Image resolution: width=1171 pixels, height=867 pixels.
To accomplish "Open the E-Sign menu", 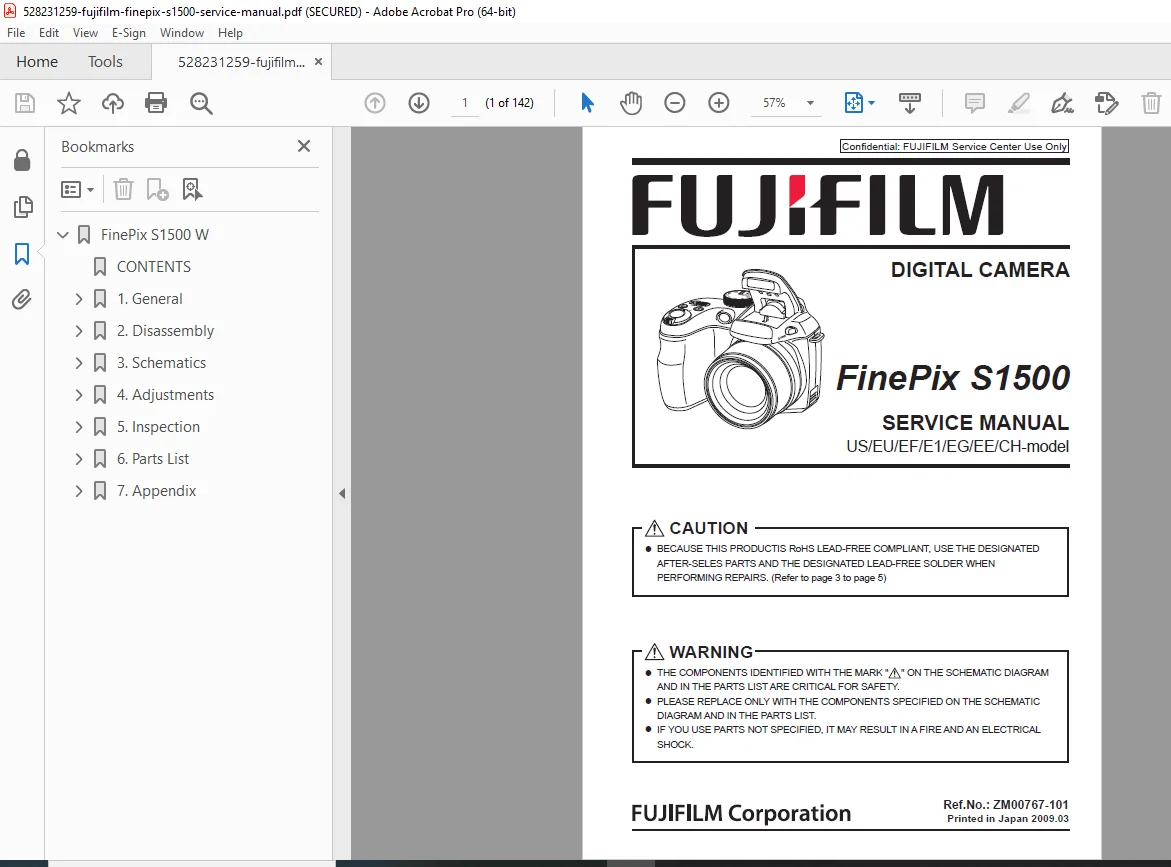I will (x=128, y=33).
